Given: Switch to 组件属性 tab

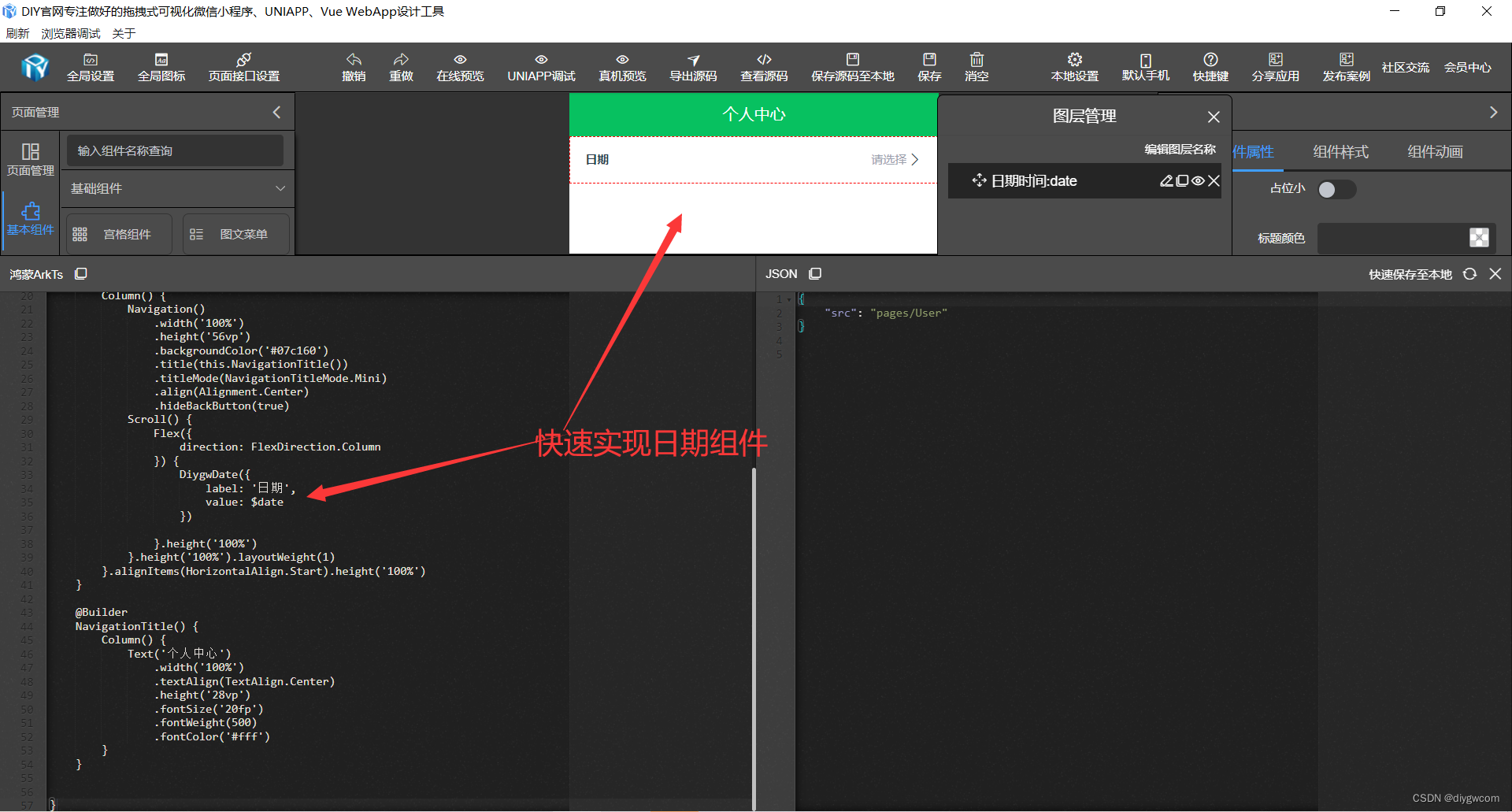Looking at the screenshot, I should pyautogui.click(x=1254, y=152).
